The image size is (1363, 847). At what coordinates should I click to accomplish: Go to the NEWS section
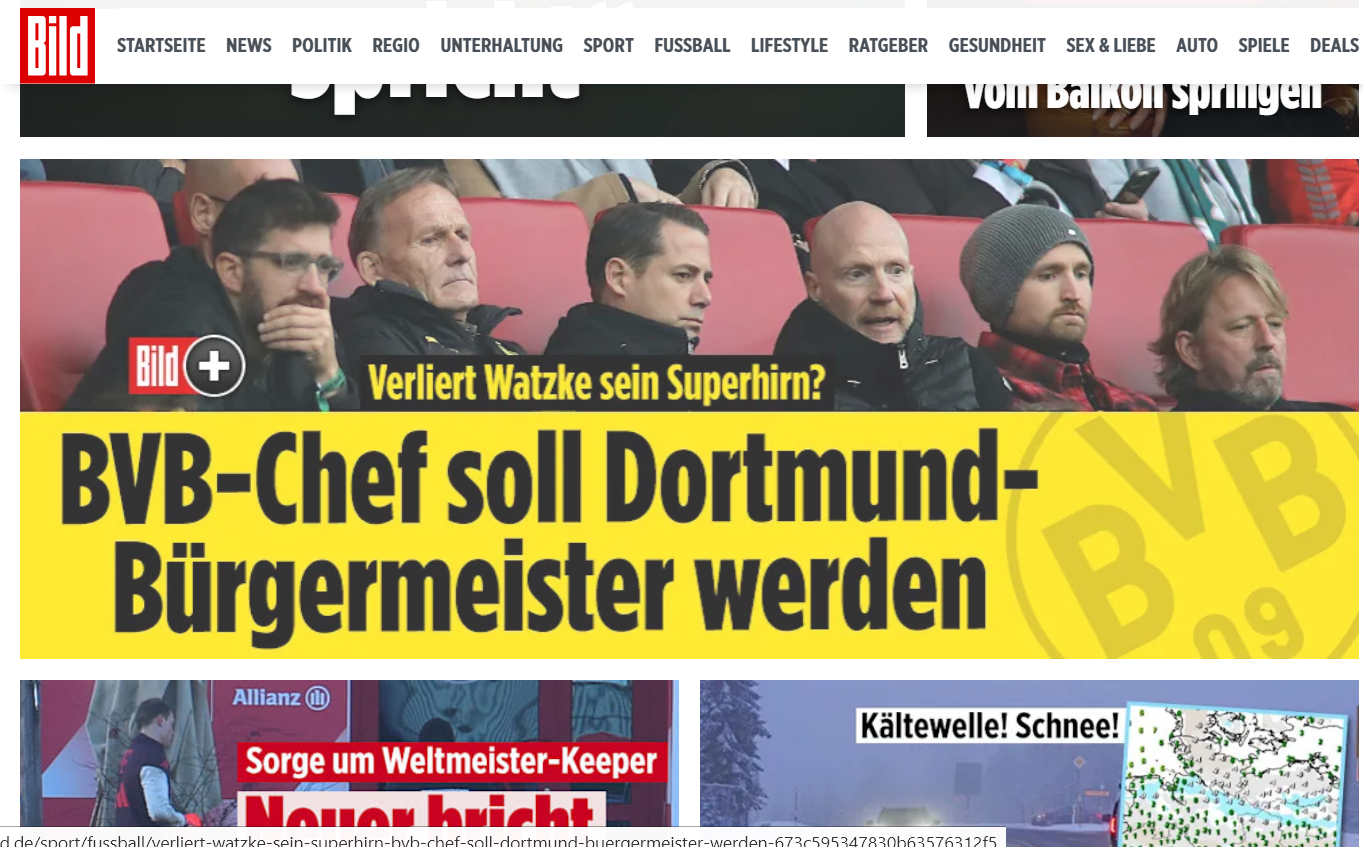click(249, 45)
